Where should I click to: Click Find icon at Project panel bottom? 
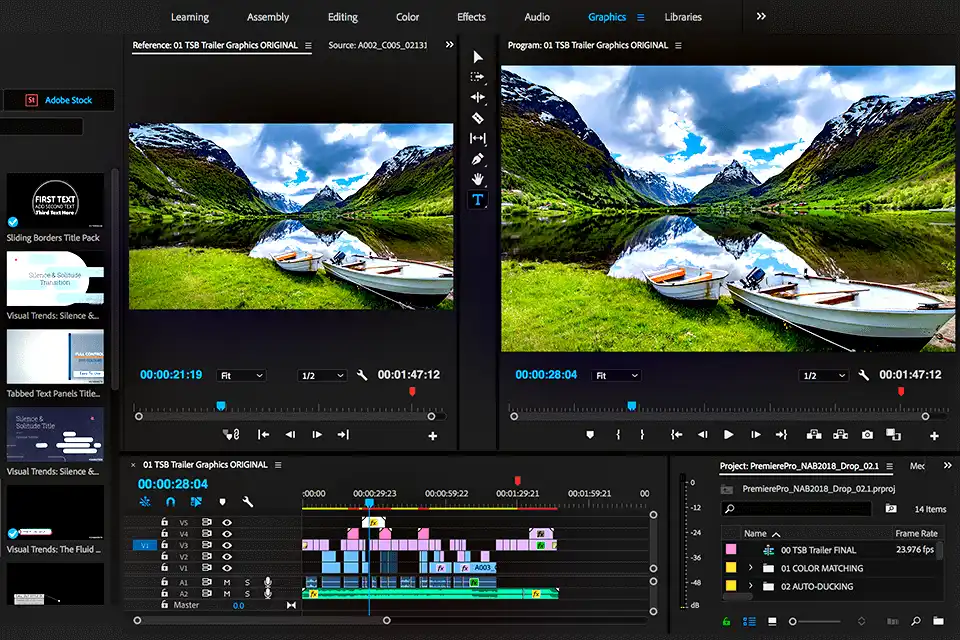pyautogui.click(x=915, y=621)
